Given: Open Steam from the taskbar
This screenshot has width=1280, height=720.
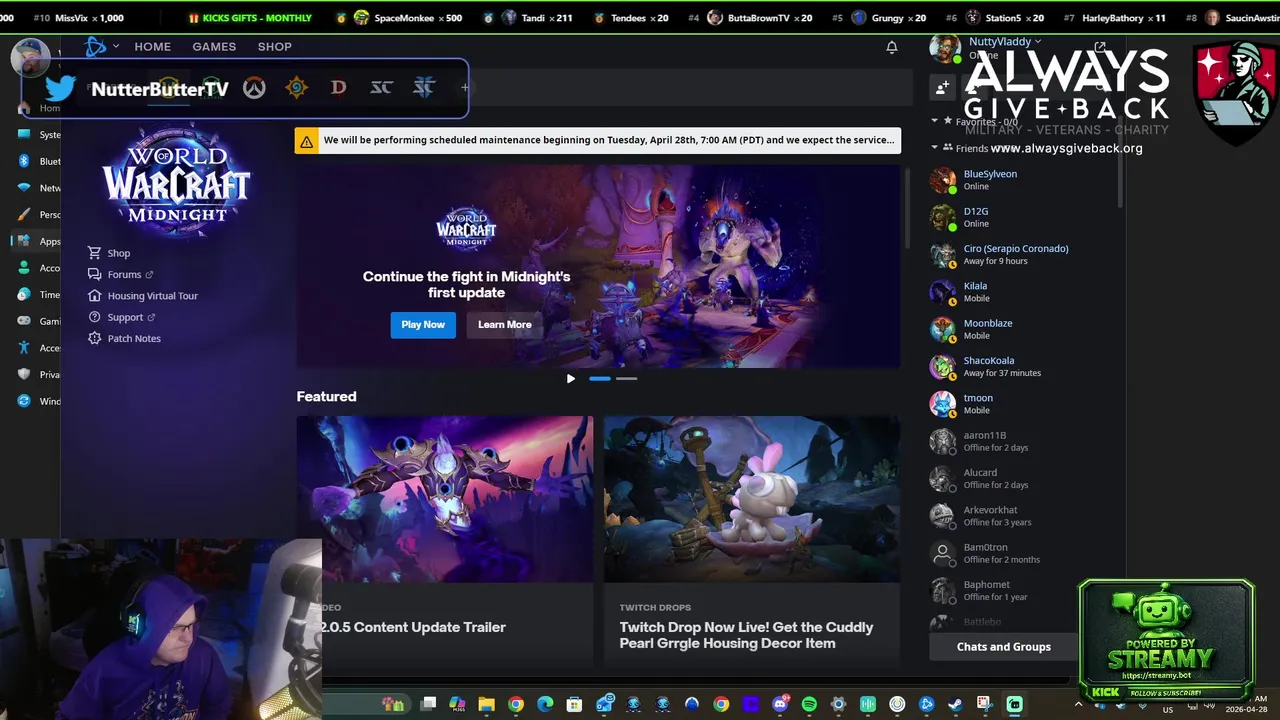Looking at the screenshot, I should (956, 704).
